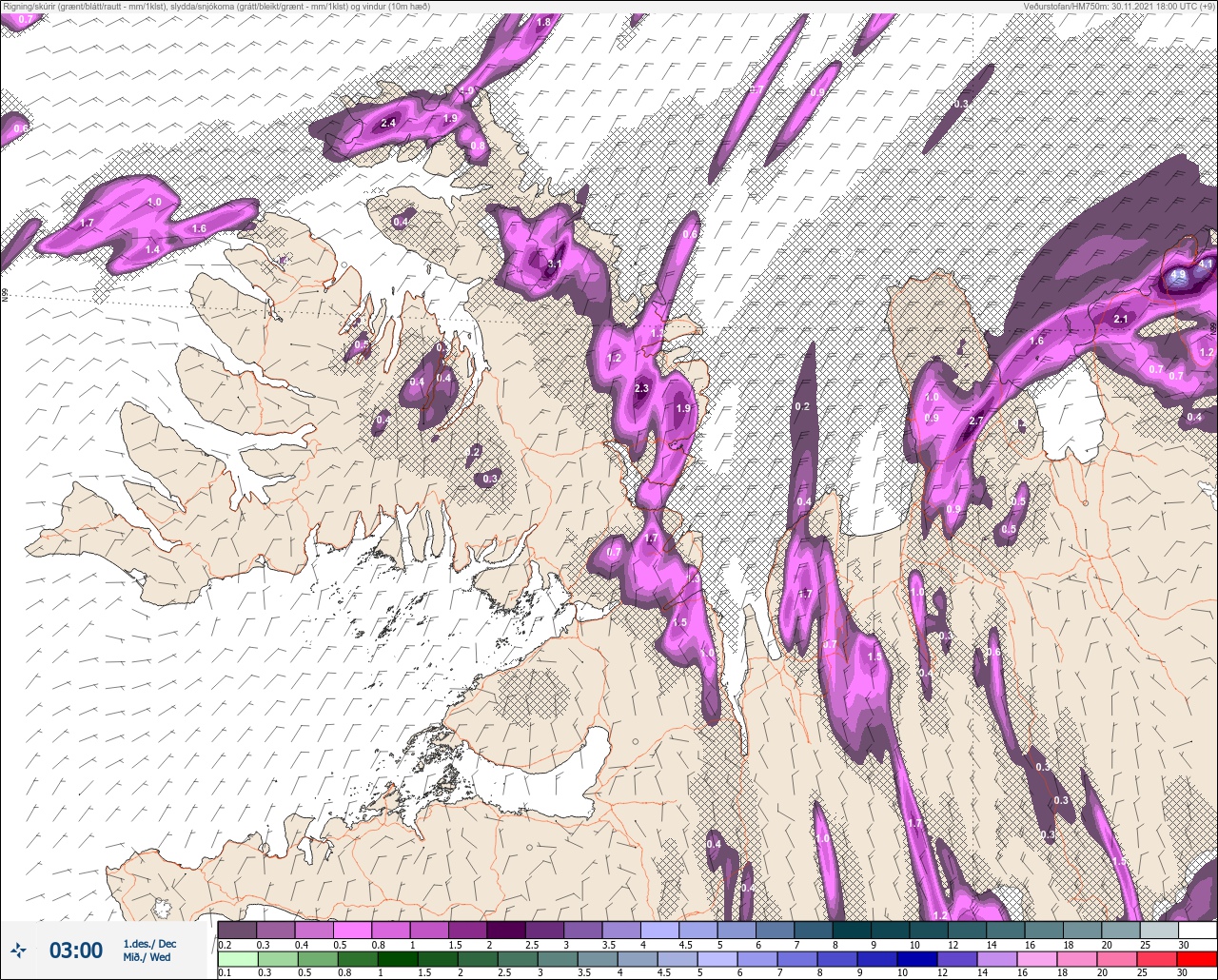The height and width of the screenshot is (980, 1218).
Task: Click the 2.7 precipitation value on the map
Action: [975, 421]
